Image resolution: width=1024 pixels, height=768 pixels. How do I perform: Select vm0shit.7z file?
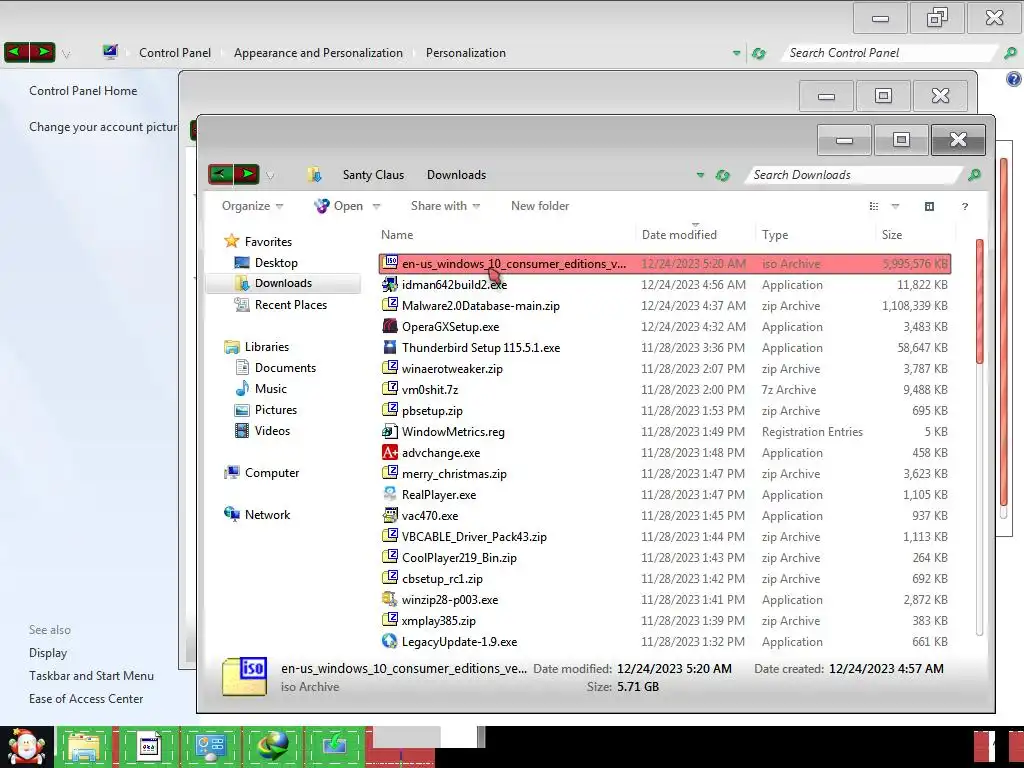tap(665, 390)
